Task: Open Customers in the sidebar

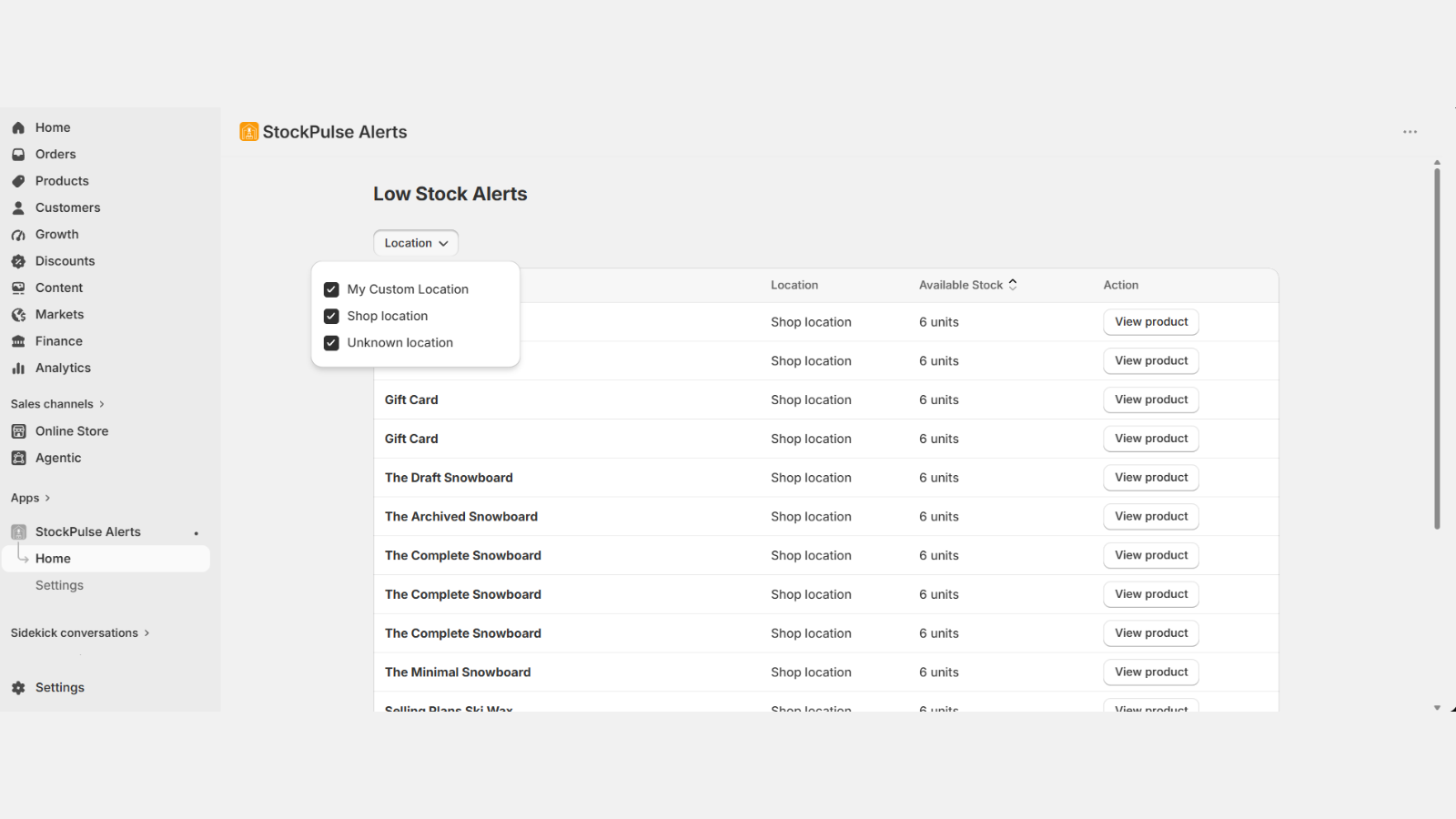Action: tap(67, 207)
